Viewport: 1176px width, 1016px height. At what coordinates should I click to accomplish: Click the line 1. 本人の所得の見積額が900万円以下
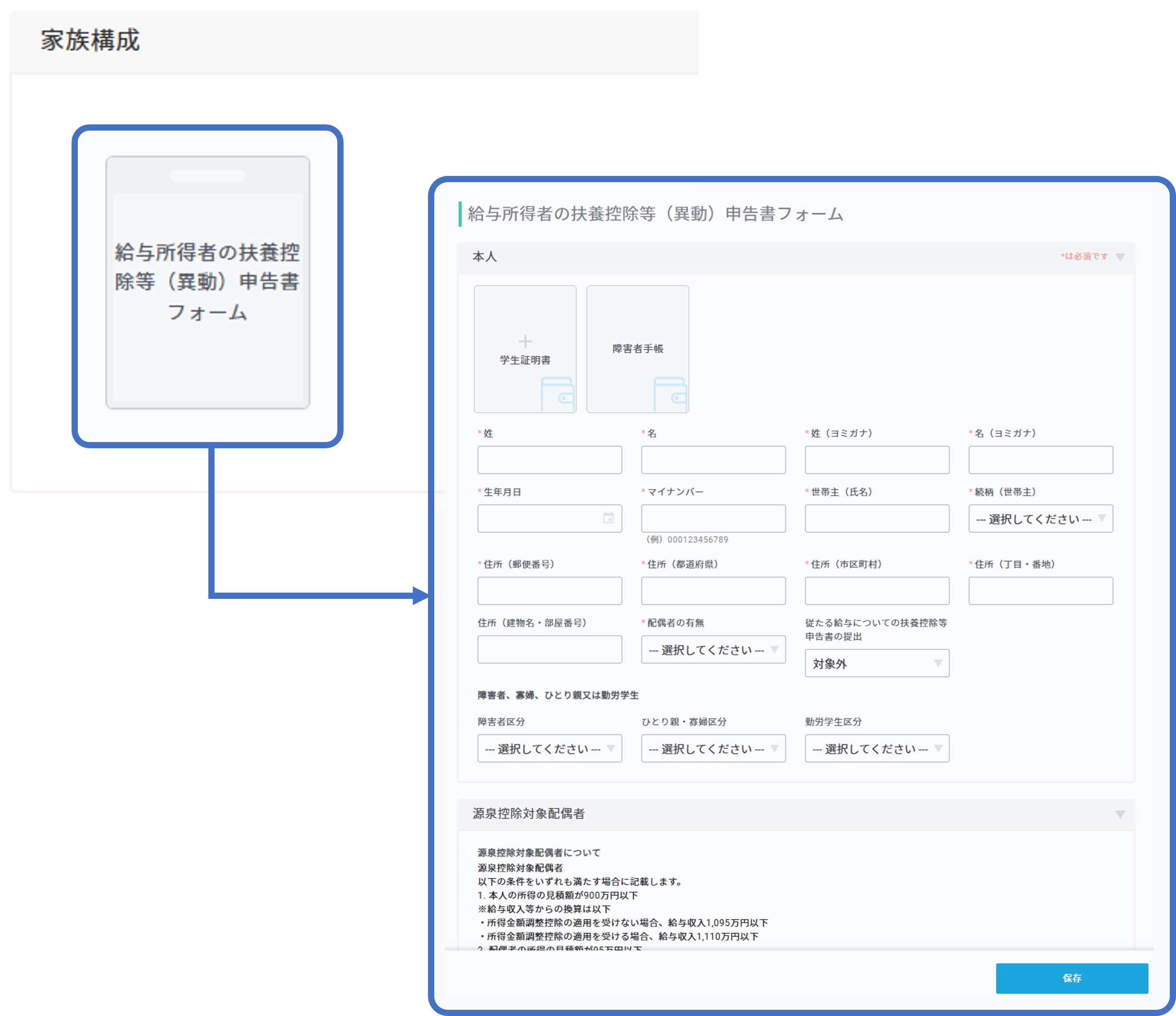click(x=557, y=895)
